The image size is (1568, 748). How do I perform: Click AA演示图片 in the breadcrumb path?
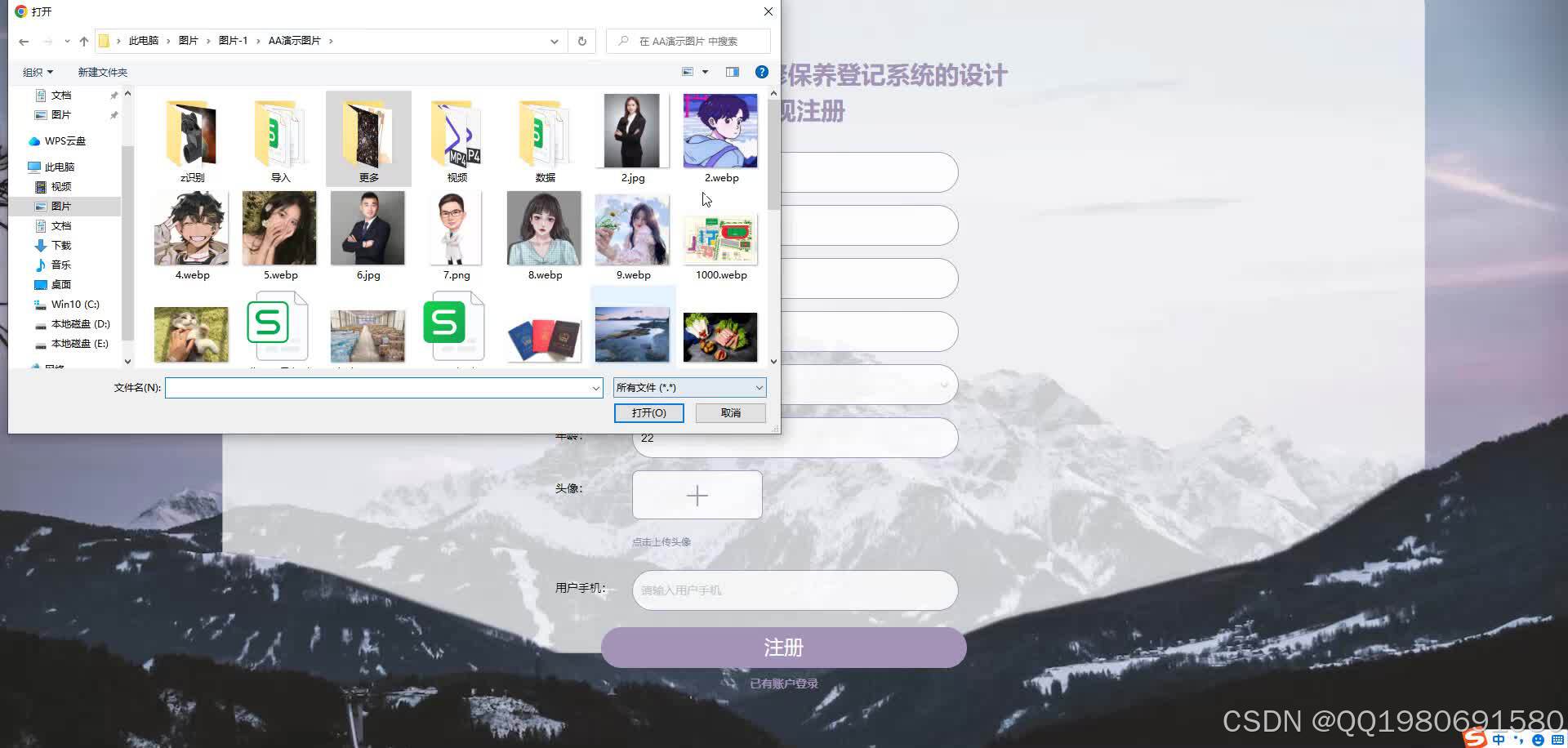coord(294,40)
